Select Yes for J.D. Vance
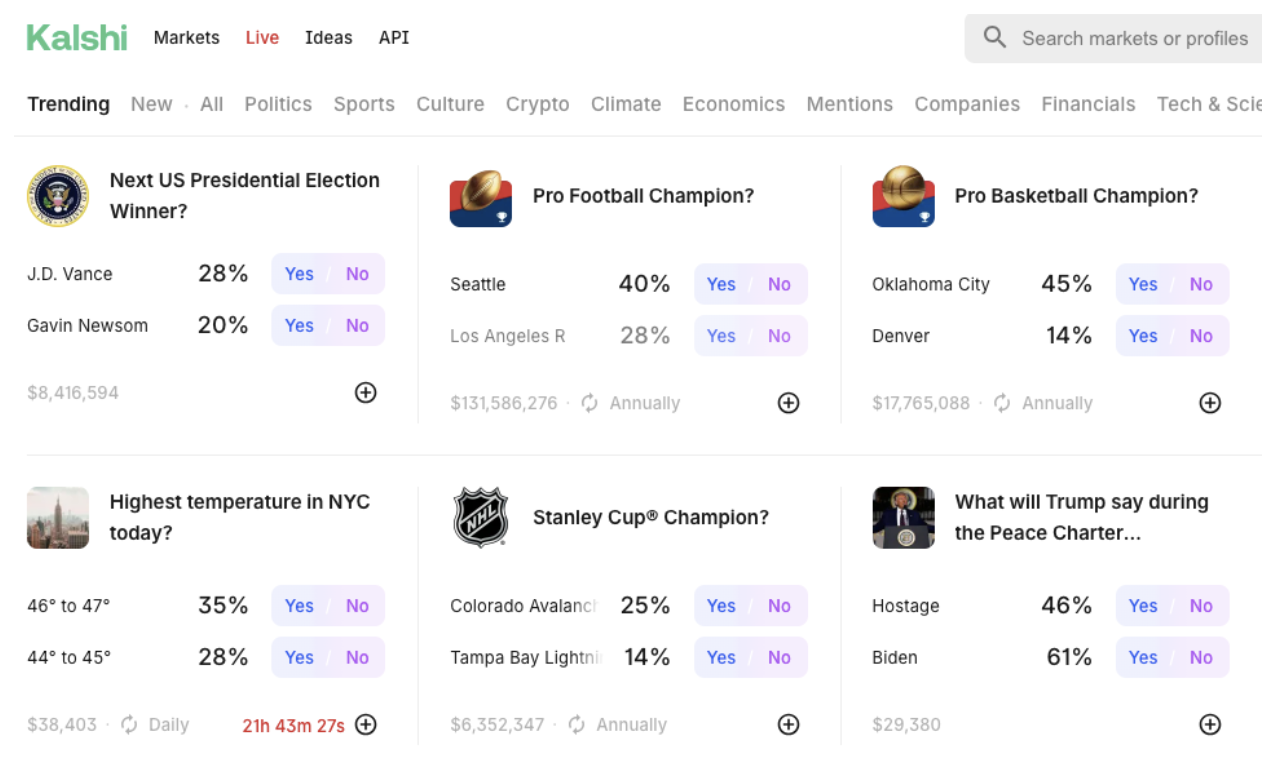 (299, 274)
